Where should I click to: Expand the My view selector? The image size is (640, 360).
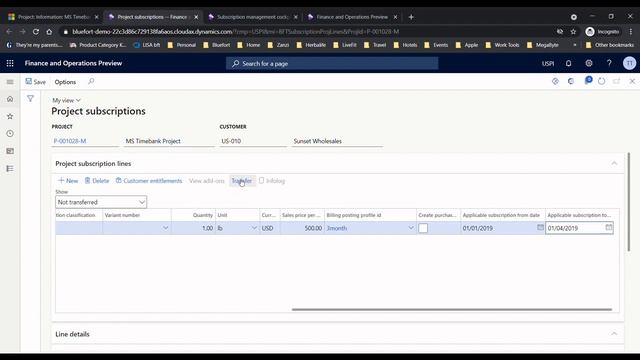pos(66,100)
